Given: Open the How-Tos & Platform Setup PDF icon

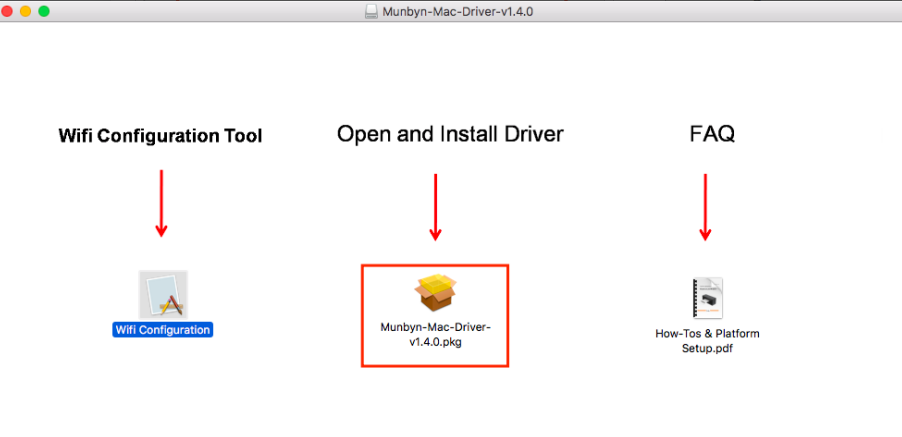Looking at the screenshot, I should click(x=707, y=298).
